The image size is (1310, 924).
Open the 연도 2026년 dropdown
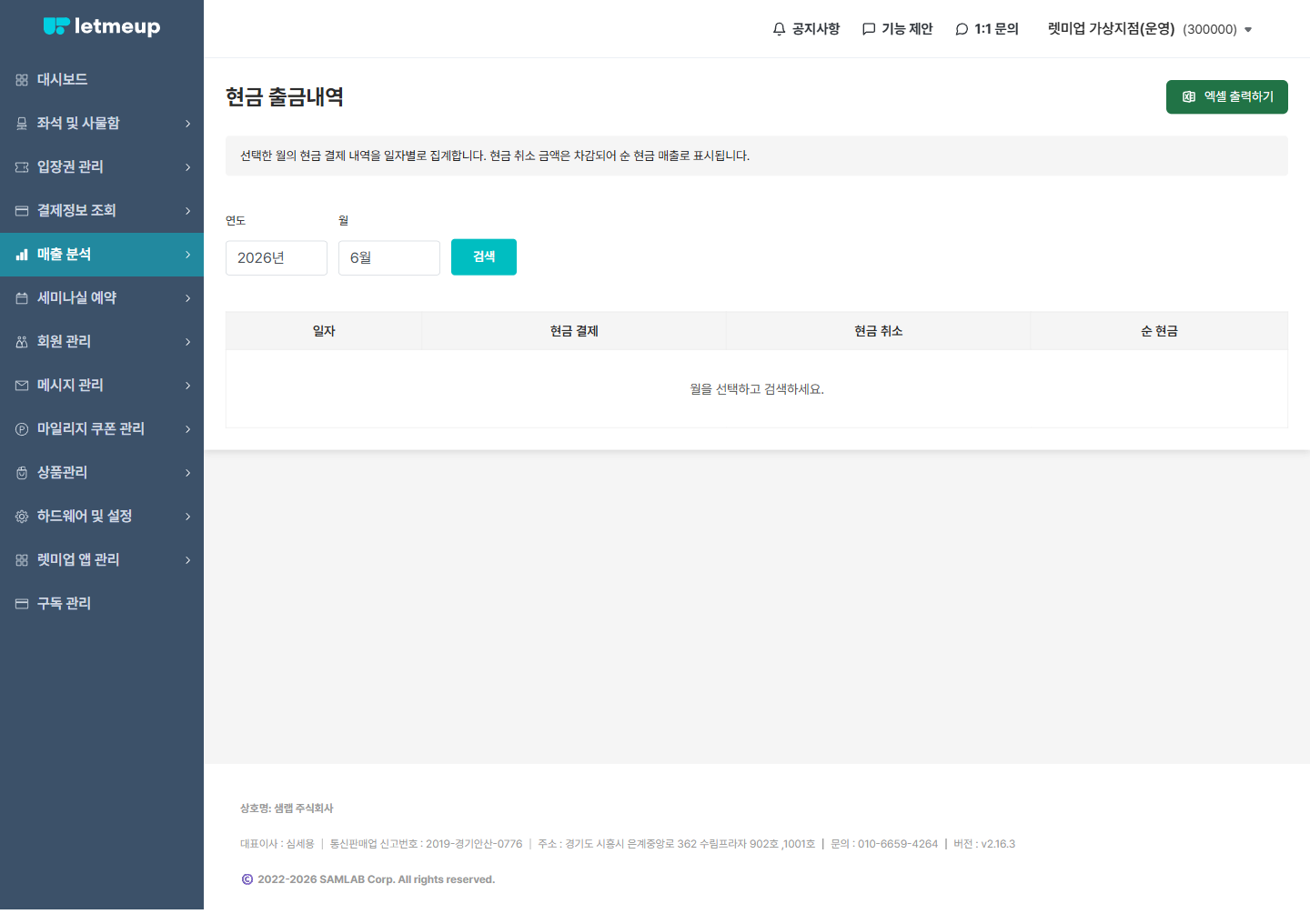tap(277, 258)
